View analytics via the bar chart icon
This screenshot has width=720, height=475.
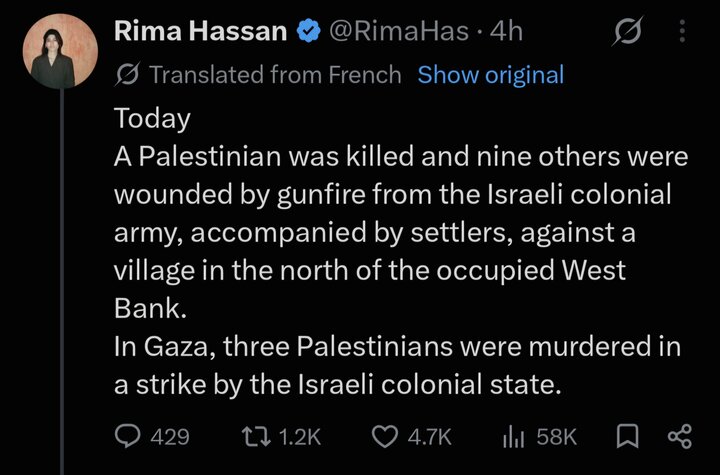tap(513, 436)
